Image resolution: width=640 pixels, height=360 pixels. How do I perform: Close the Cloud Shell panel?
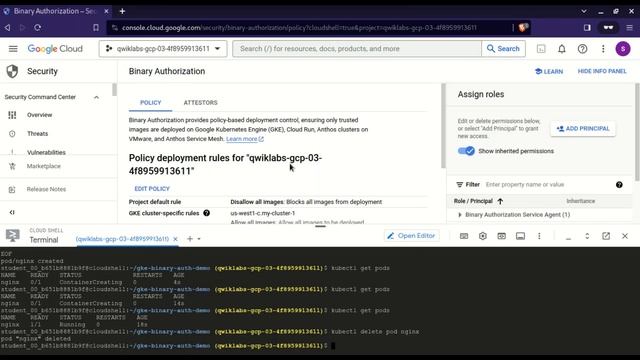pyautogui.click(x=625, y=236)
